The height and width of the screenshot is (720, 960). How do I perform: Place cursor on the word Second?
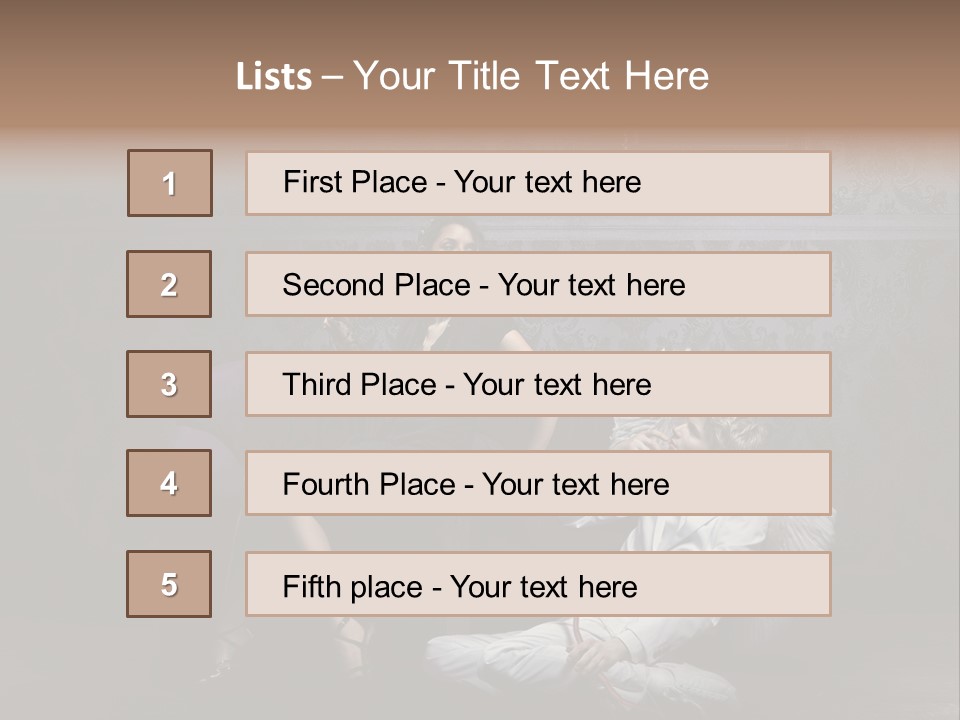pos(334,285)
